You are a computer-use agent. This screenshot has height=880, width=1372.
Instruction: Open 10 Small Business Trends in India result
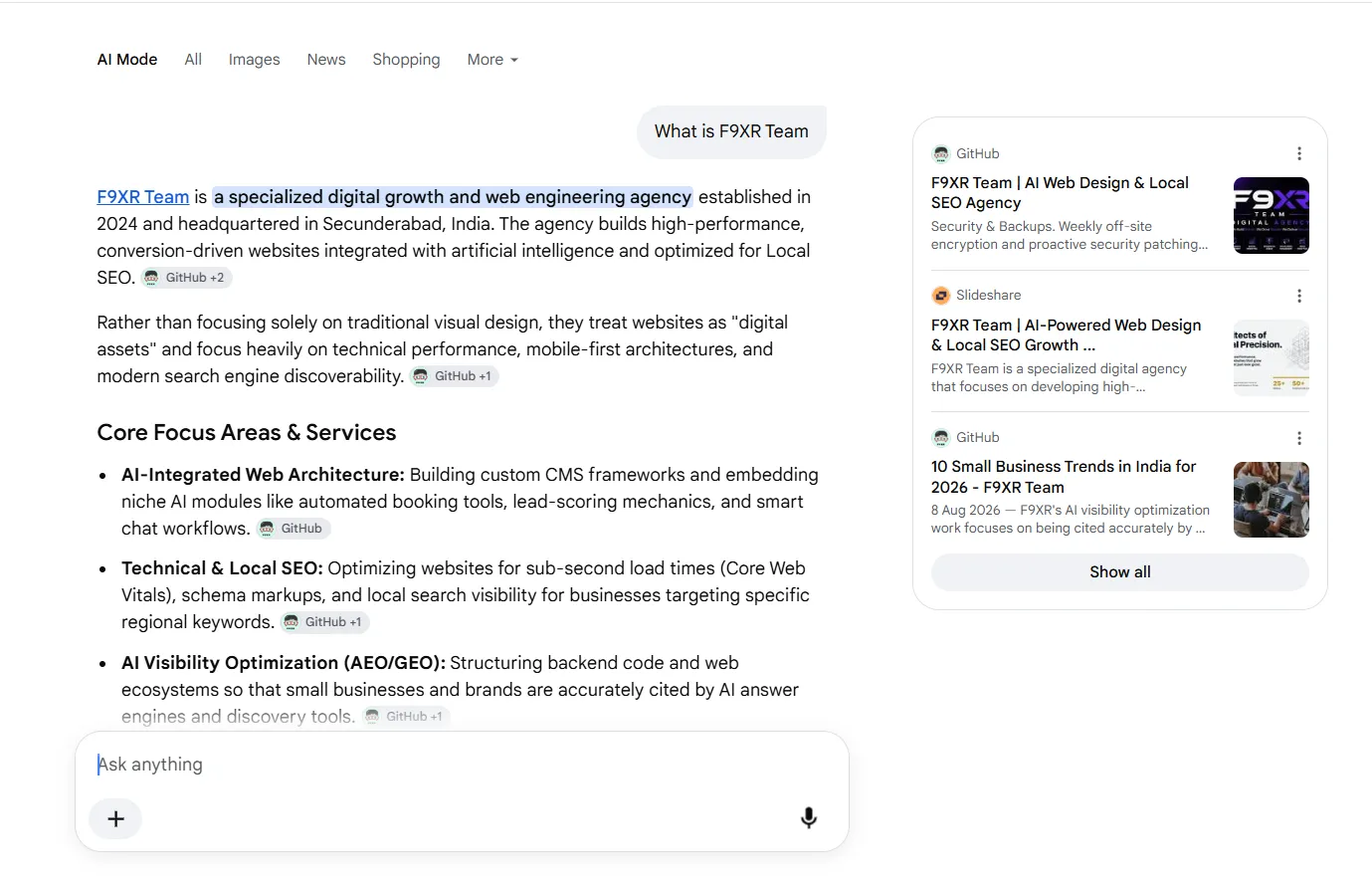coord(1064,477)
